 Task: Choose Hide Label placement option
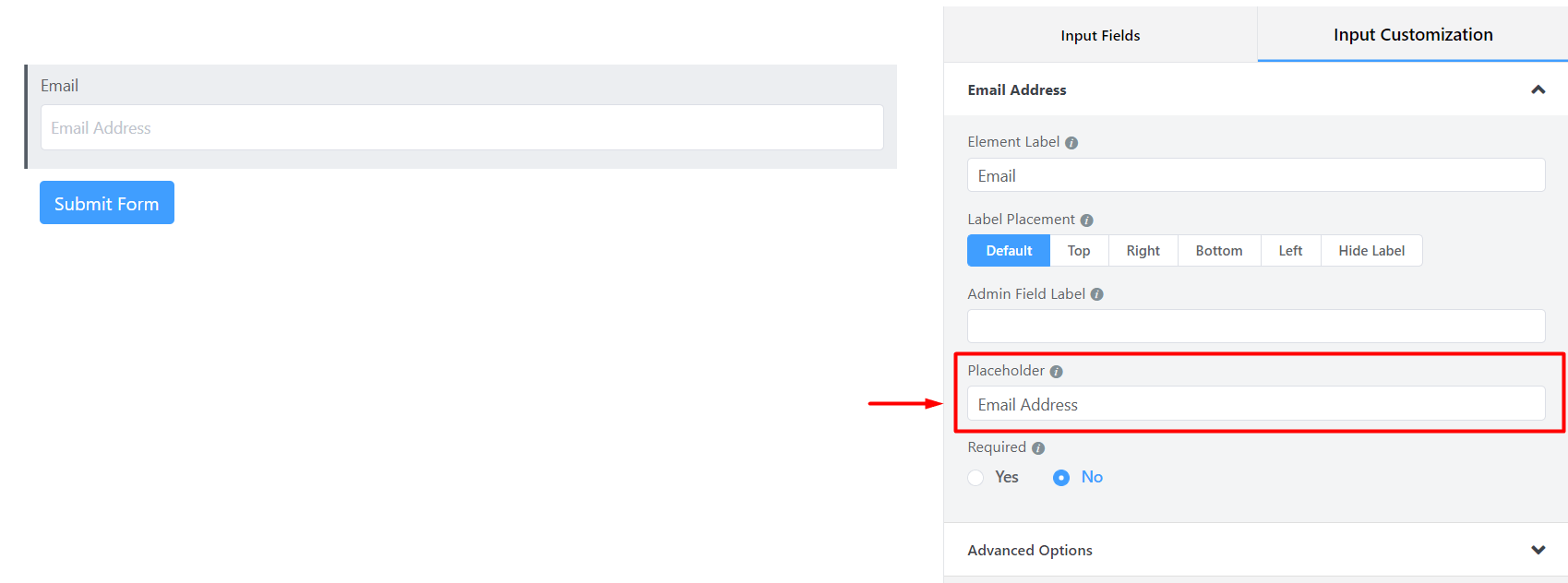[1371, 251]
